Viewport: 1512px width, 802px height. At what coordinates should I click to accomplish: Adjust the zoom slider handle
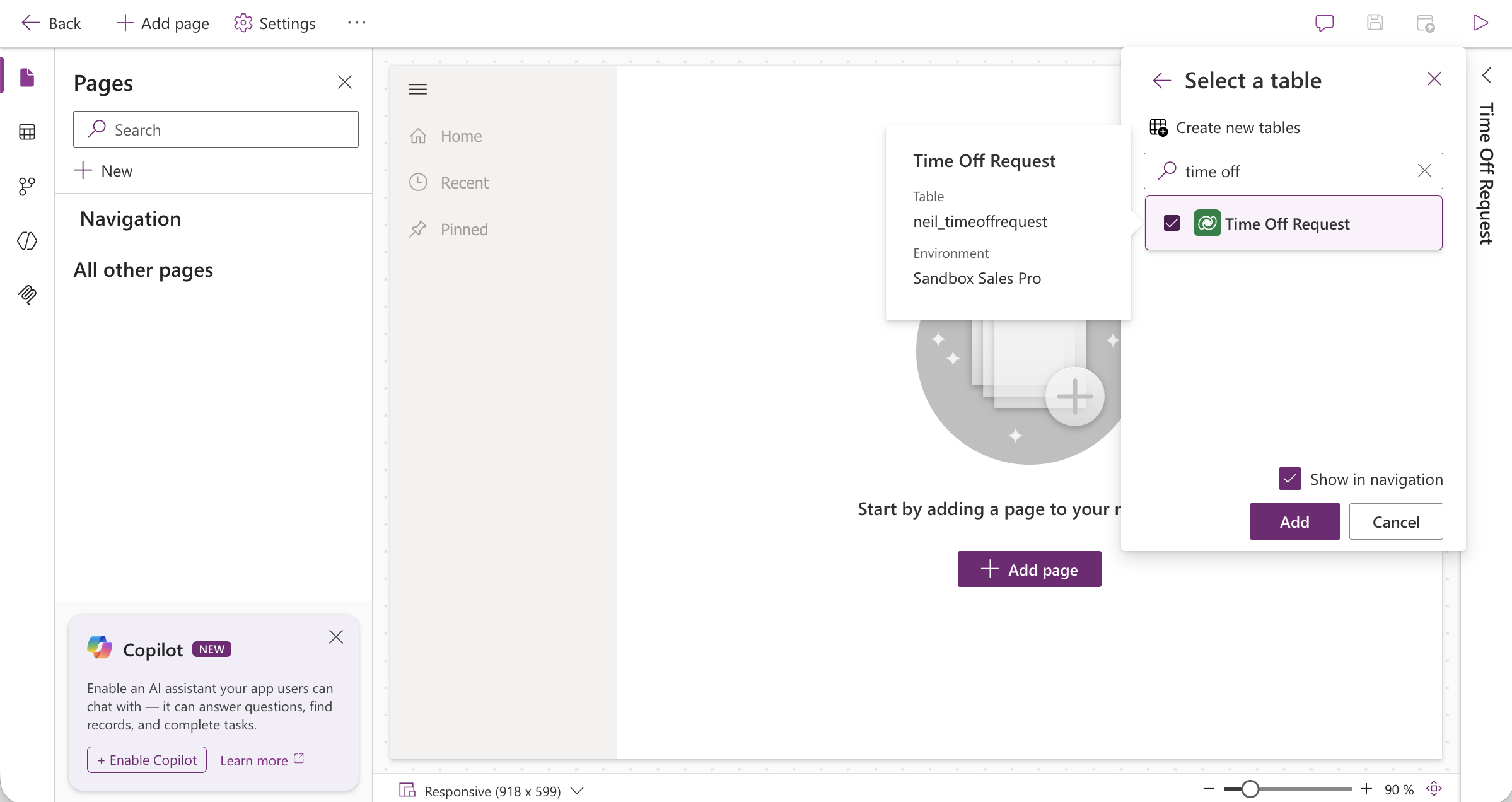coord(1250,789)
